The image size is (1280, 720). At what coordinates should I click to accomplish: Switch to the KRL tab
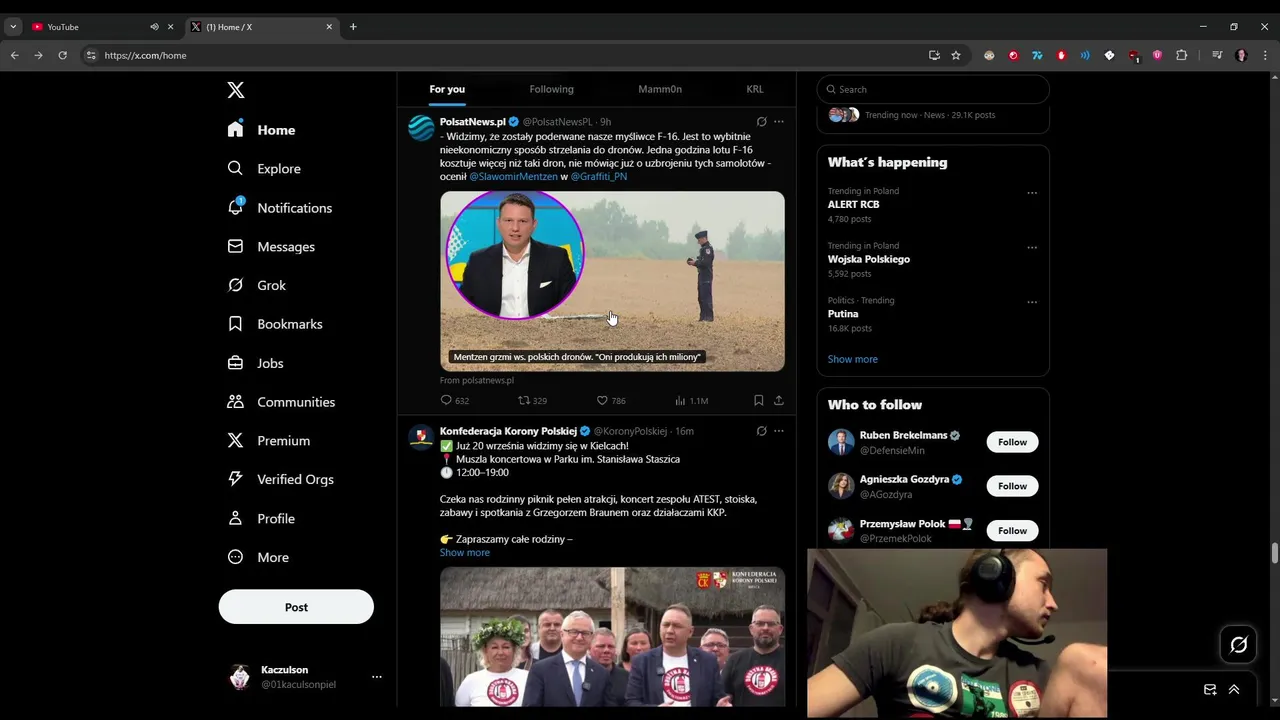(x=755, y=89)
